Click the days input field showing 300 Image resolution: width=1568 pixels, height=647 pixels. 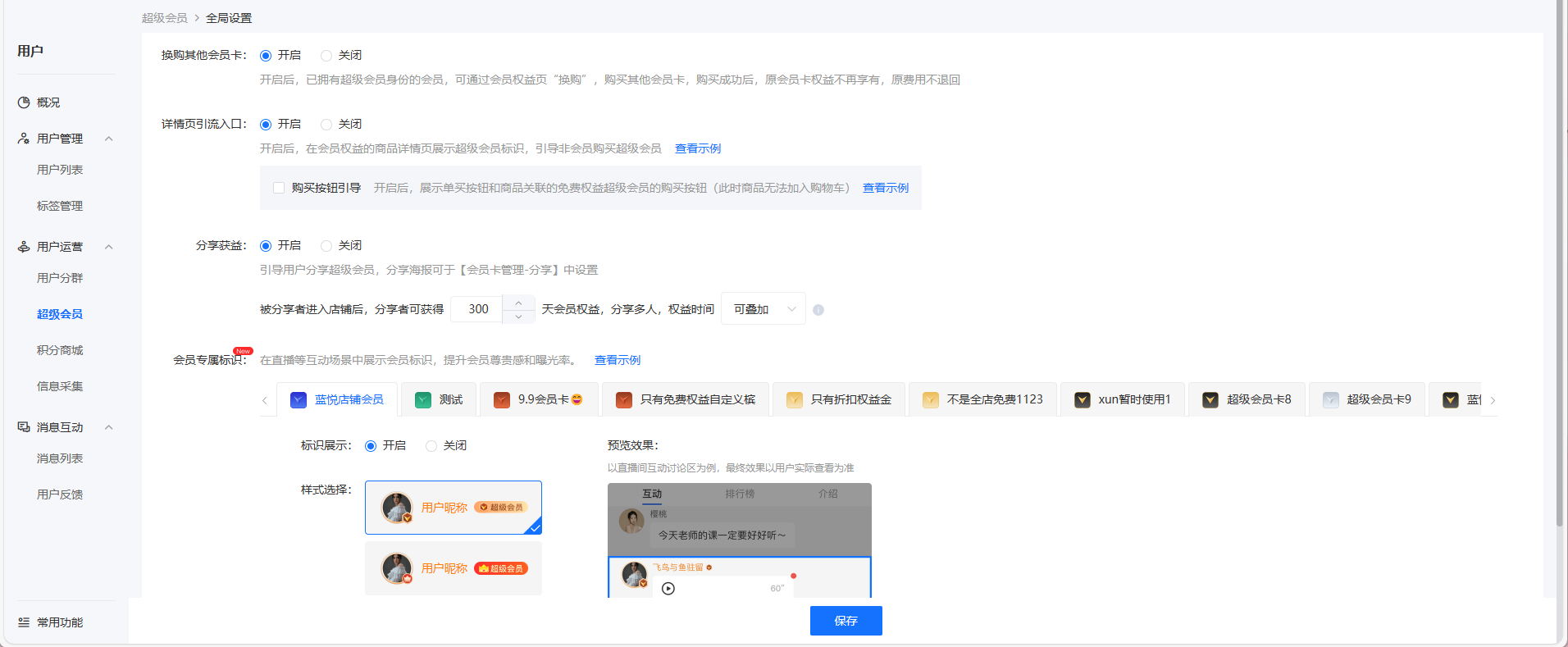click(478, 309)
